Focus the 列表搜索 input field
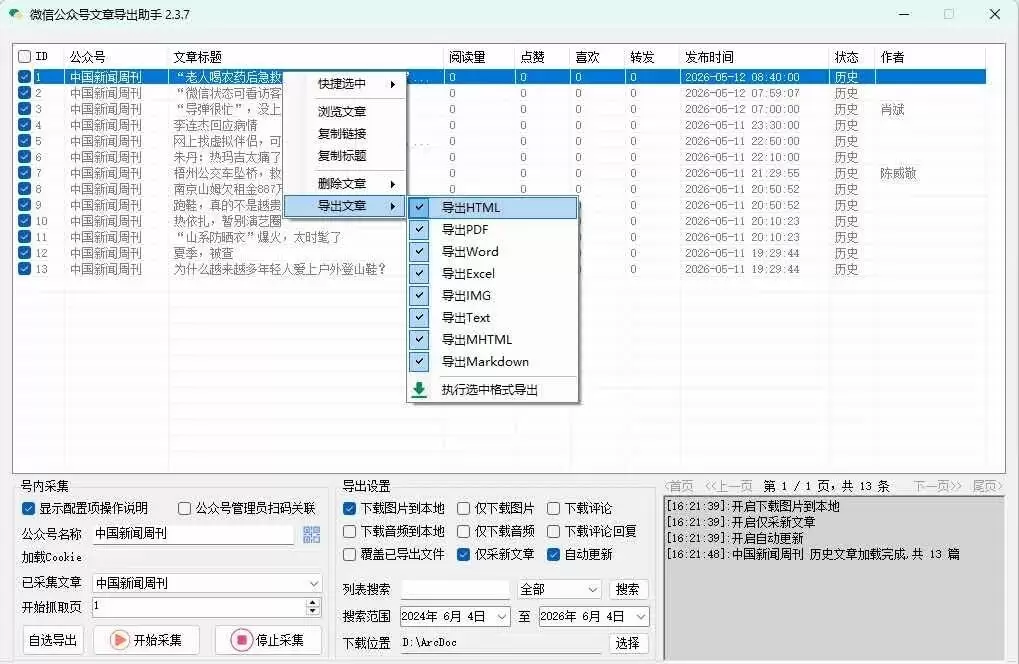1019x664 pixels. 455,589
